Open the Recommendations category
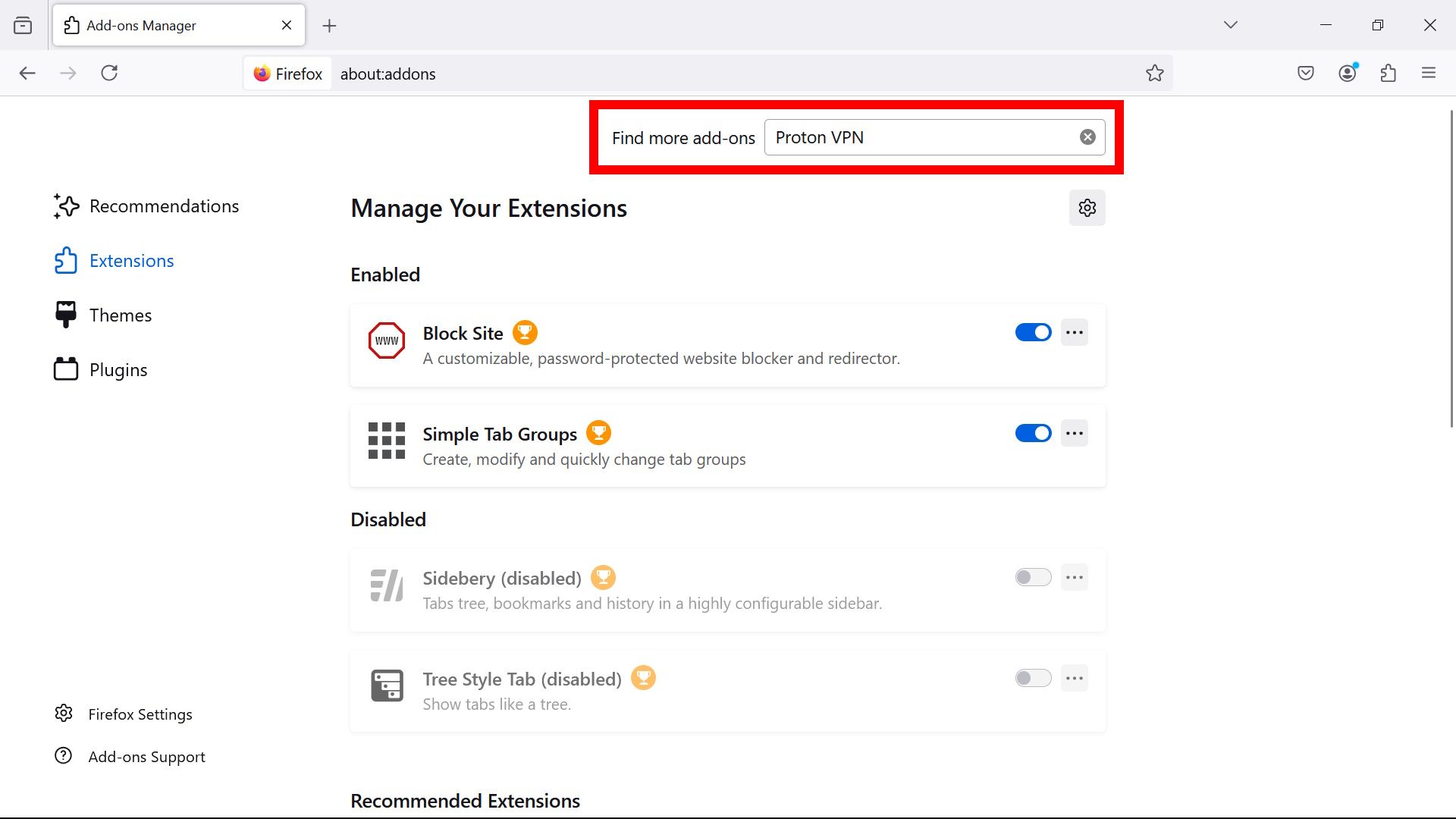 (x=146, y=206)
